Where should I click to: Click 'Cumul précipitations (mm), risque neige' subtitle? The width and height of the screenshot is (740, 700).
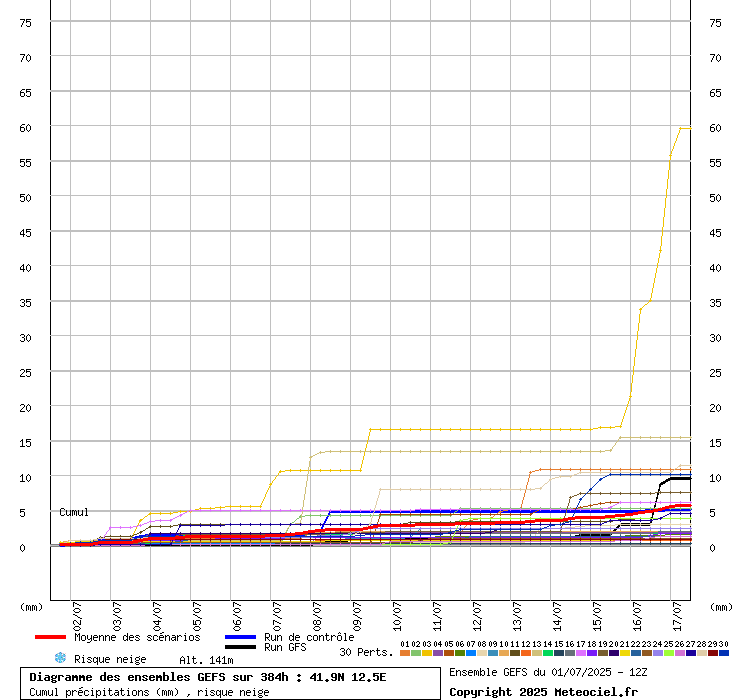click(149, 692)
